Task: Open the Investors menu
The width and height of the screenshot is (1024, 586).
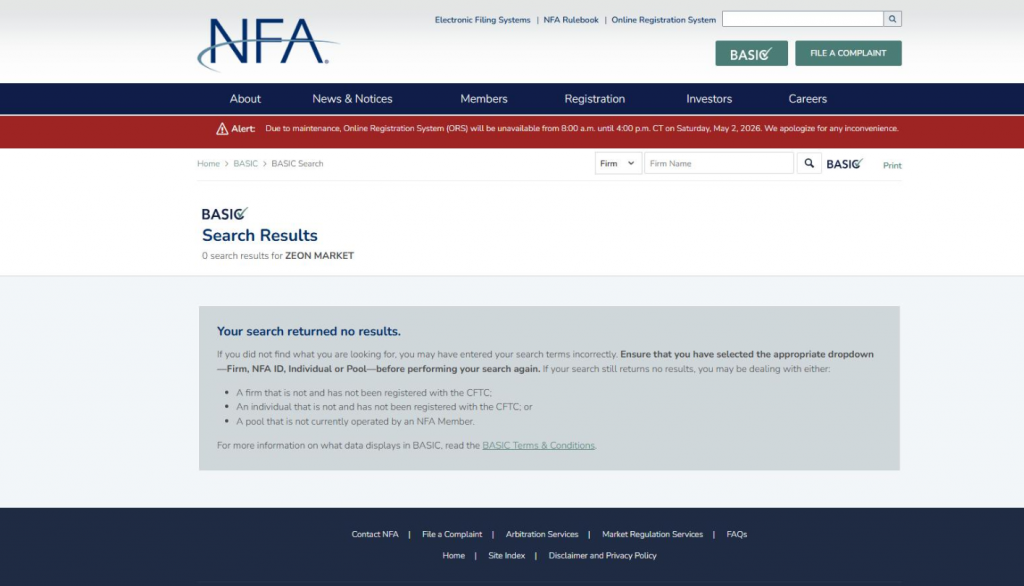Action: [709, 99]
